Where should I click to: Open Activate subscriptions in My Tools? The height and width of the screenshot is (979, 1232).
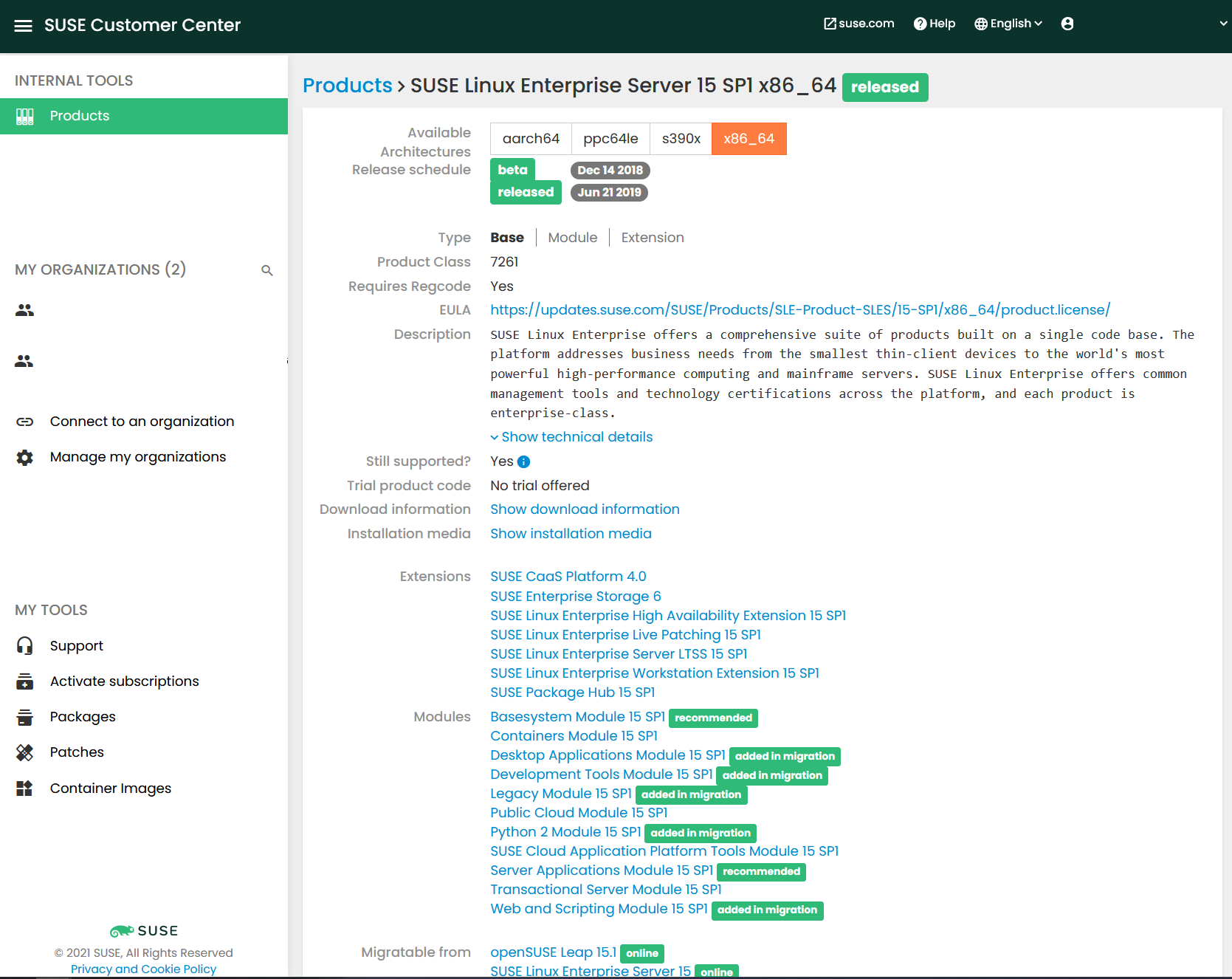(124, 681)
